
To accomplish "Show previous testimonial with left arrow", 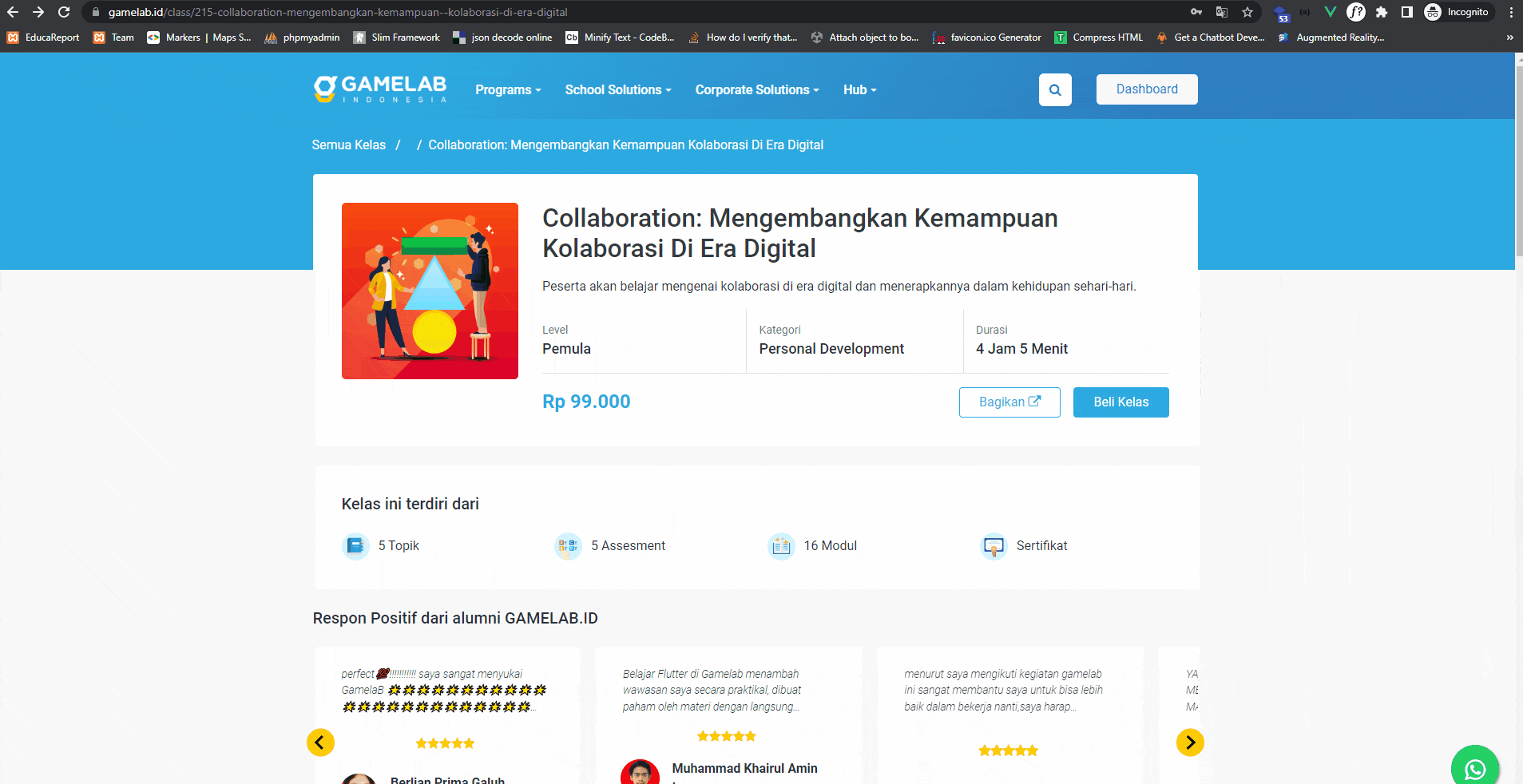I will point(320,742).
